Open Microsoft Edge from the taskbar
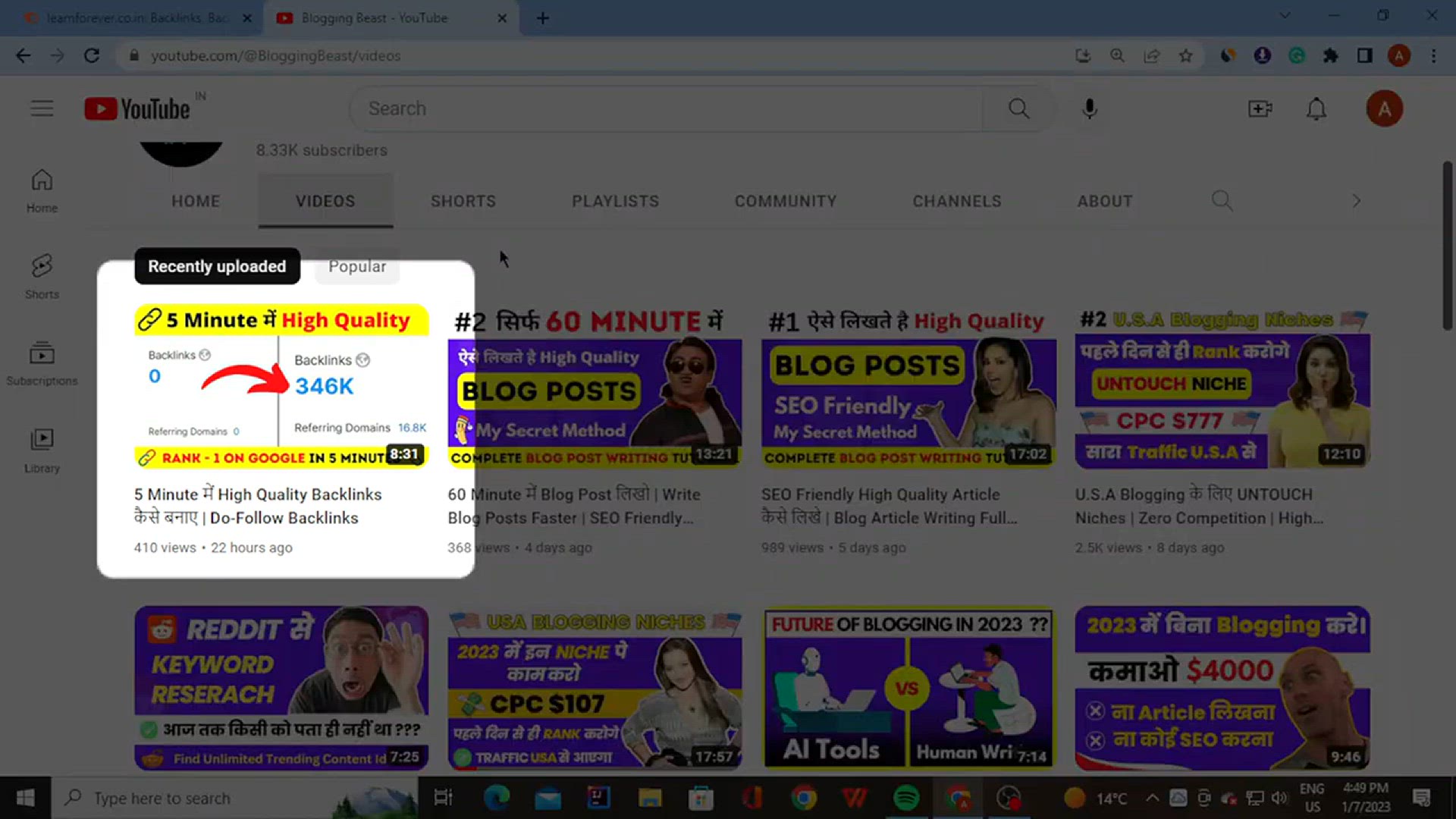 pos(497,798)
